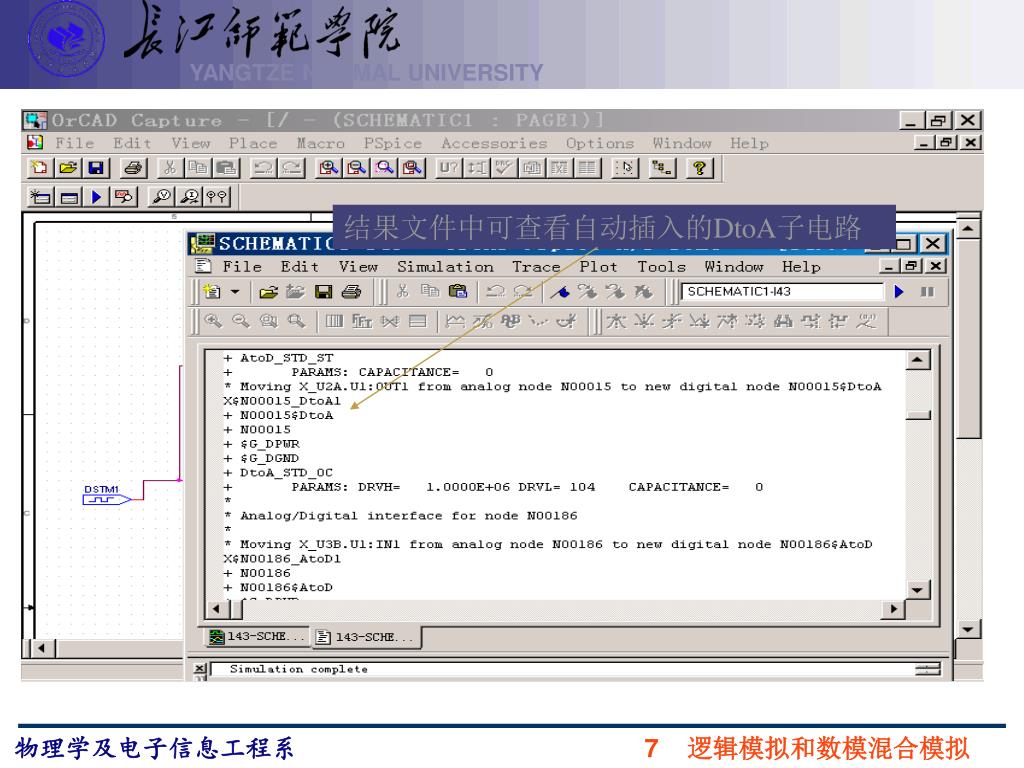Open the Place menu in OrCAD Capture
Viewport: 1024px width, 768px height.
tap(253, 143)
